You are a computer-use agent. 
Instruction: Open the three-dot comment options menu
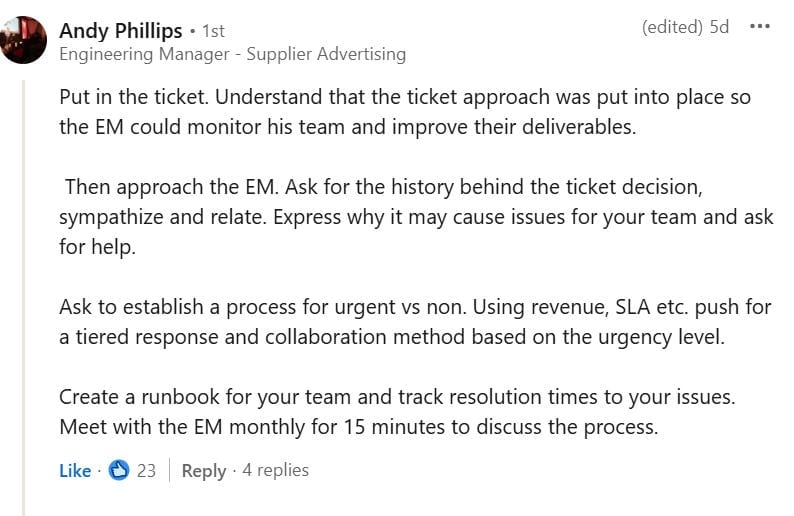coord(760,26)
